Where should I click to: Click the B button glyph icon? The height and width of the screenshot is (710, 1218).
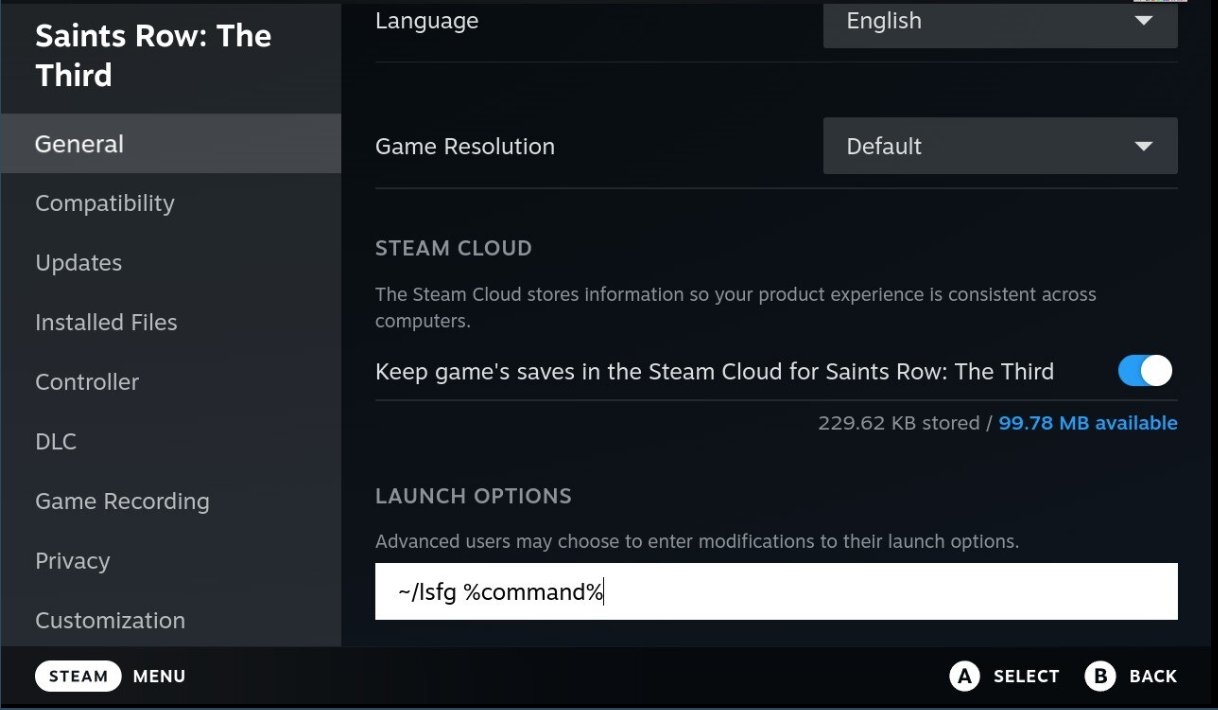[1099, 676]
